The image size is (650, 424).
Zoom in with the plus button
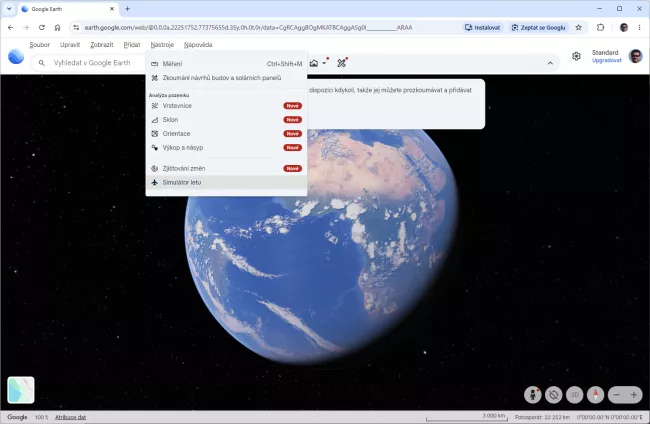tap(634, 395)
